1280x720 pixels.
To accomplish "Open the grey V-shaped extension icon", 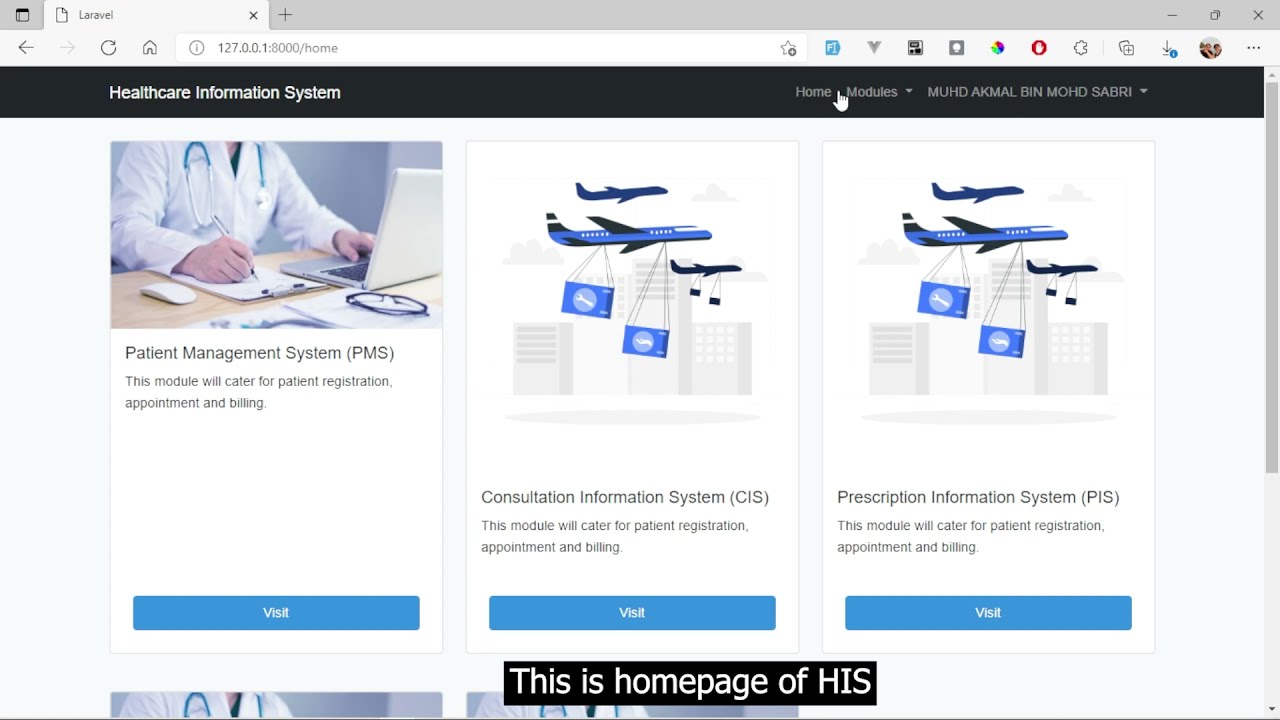I will [x=874, y=48].
